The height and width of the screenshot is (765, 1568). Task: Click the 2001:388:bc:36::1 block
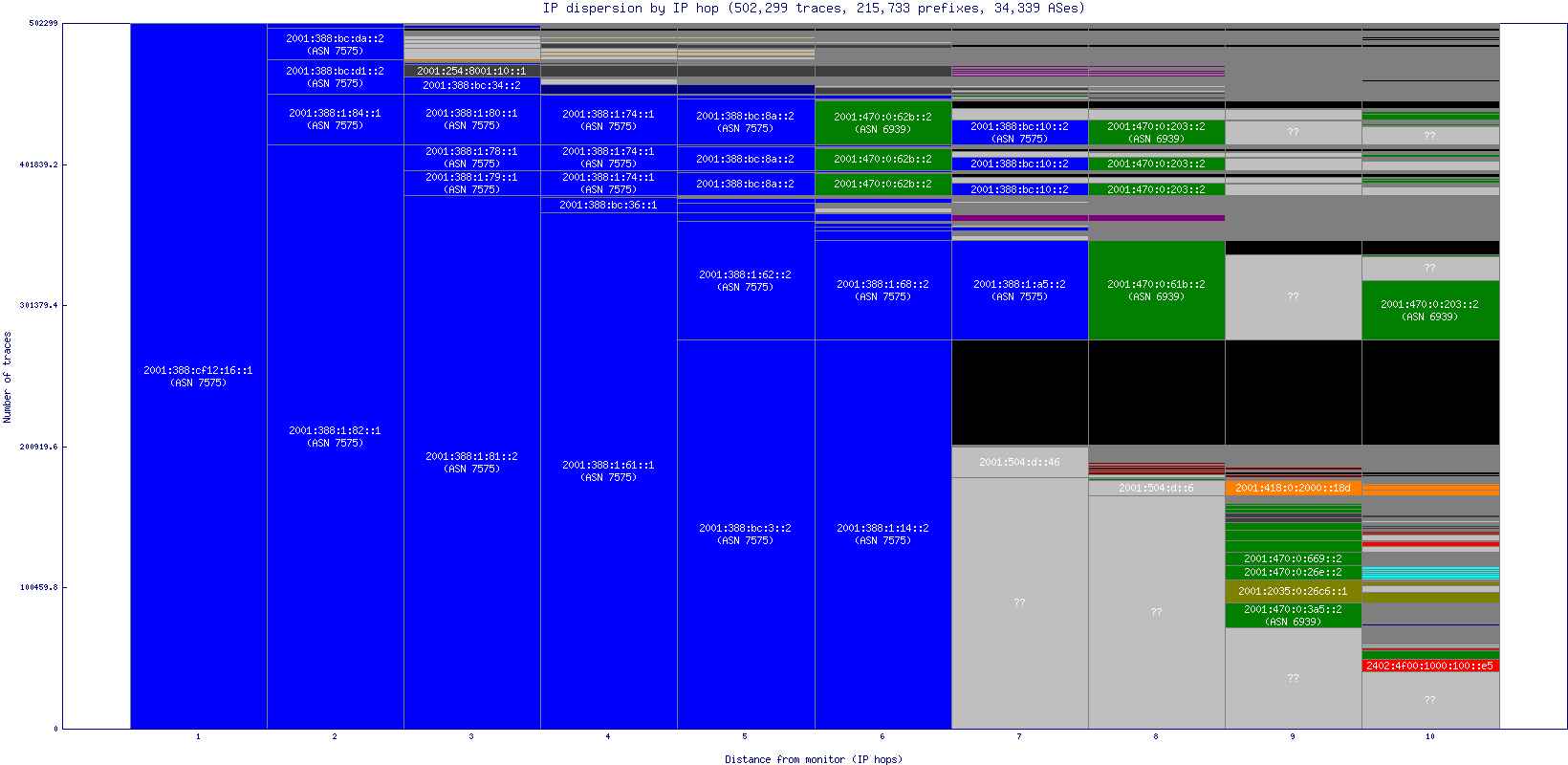[609, 205]
